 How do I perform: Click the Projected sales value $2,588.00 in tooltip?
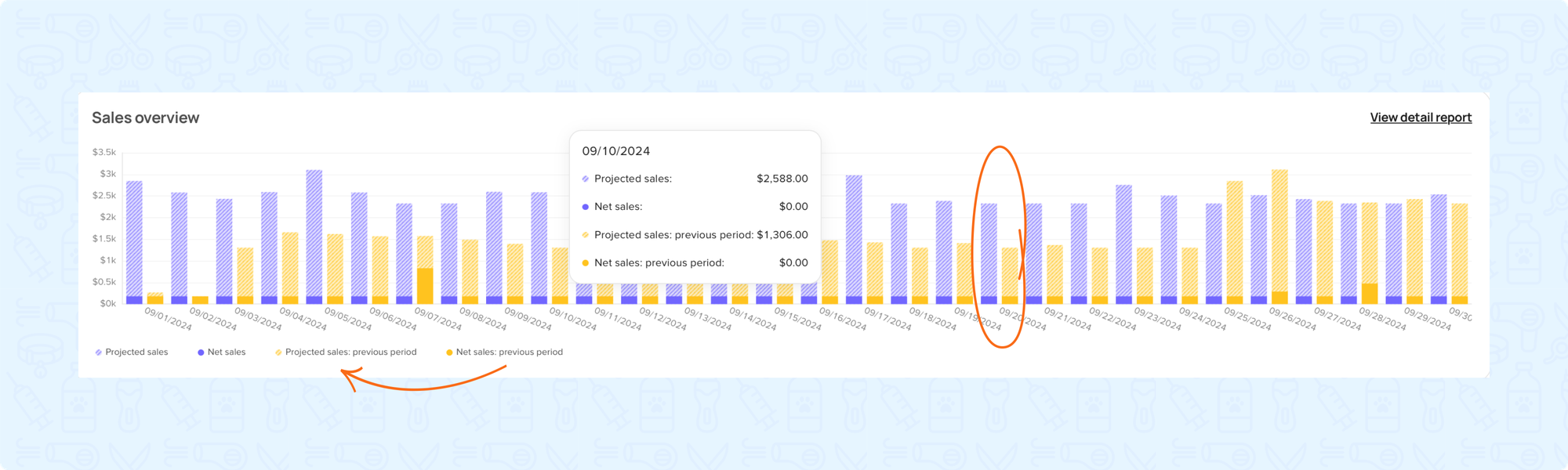point(782,179)
